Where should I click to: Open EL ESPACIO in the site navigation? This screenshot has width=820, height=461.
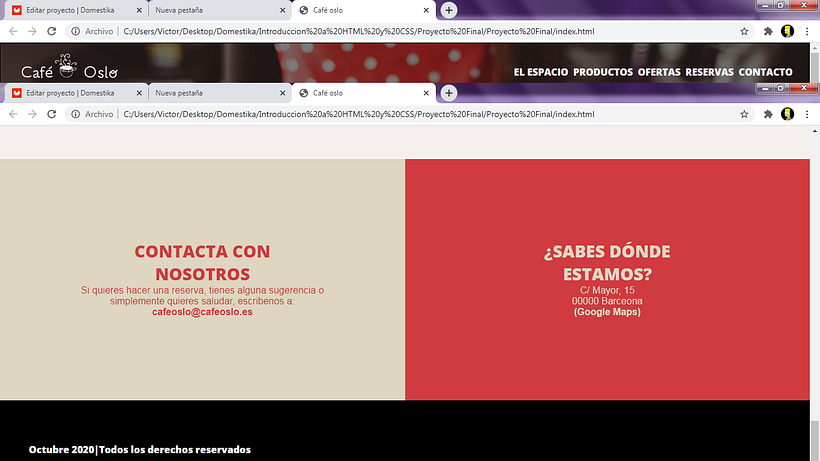(x=541, y=72)
